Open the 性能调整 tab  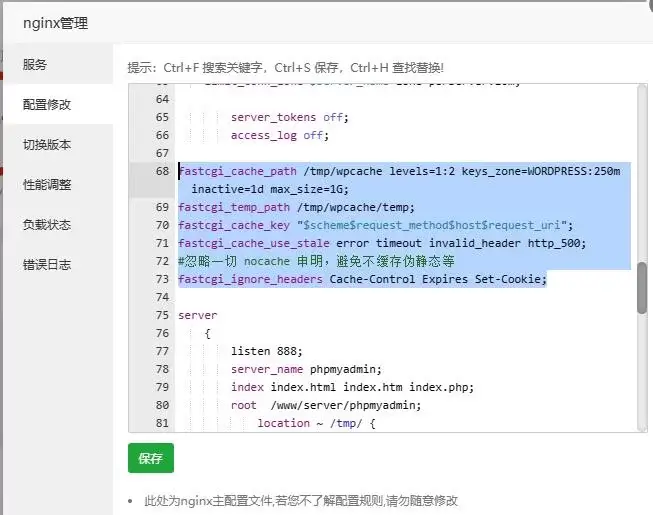pyautogui.click(x=47, y=184)
